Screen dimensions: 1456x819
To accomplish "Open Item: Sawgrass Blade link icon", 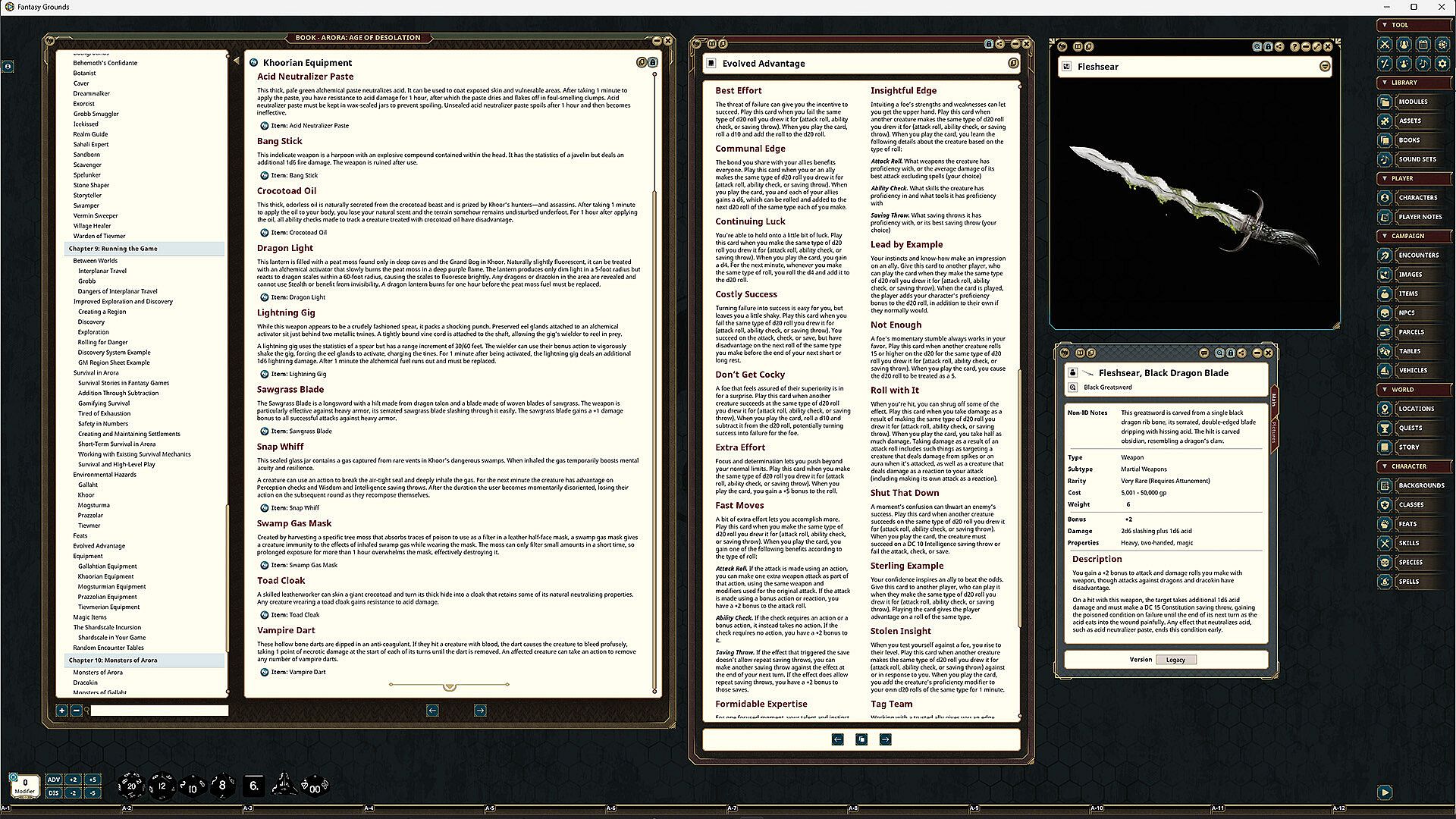I will [264, 431].
